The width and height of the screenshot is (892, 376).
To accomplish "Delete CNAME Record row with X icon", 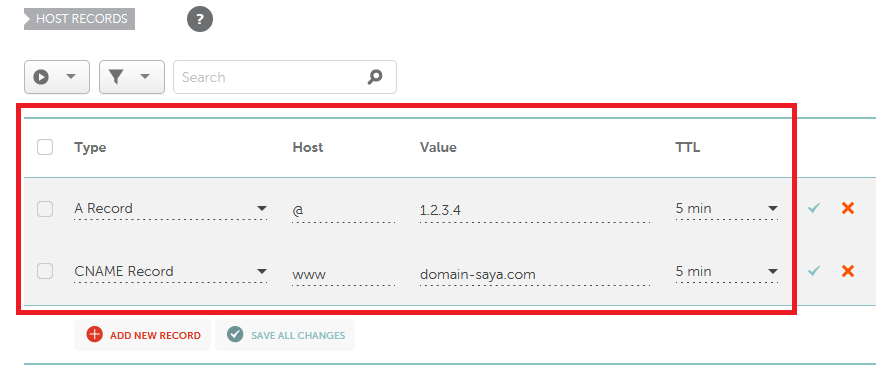I will (848, 271).
